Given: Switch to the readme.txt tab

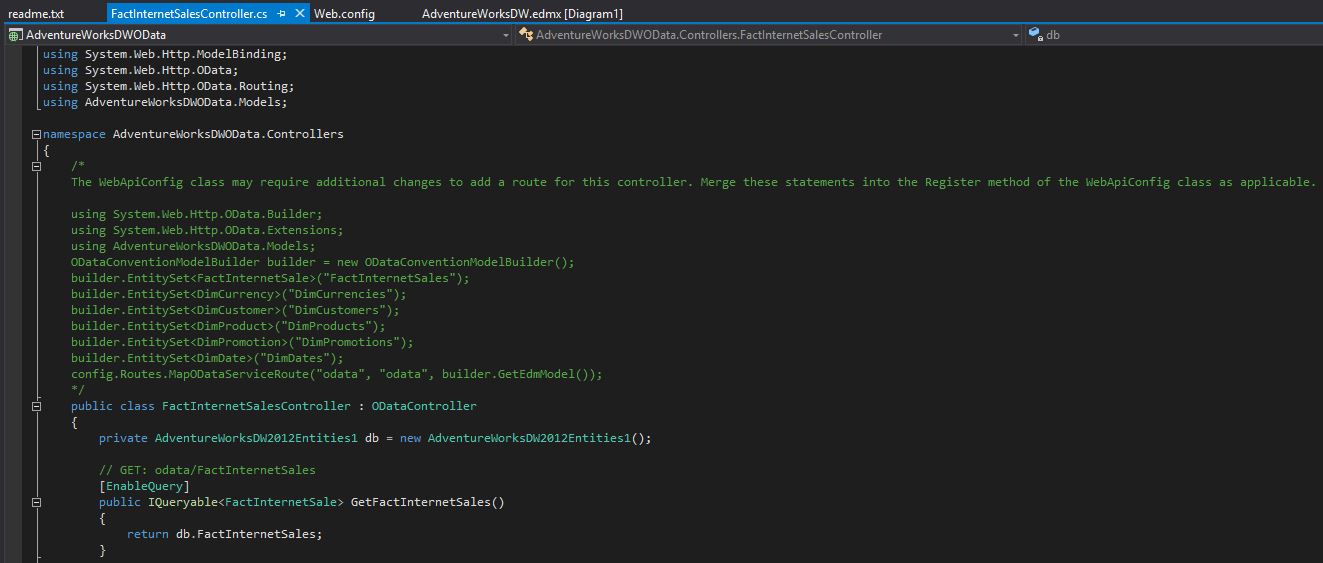Looking at the screenshot, I should tap(36, 14).
